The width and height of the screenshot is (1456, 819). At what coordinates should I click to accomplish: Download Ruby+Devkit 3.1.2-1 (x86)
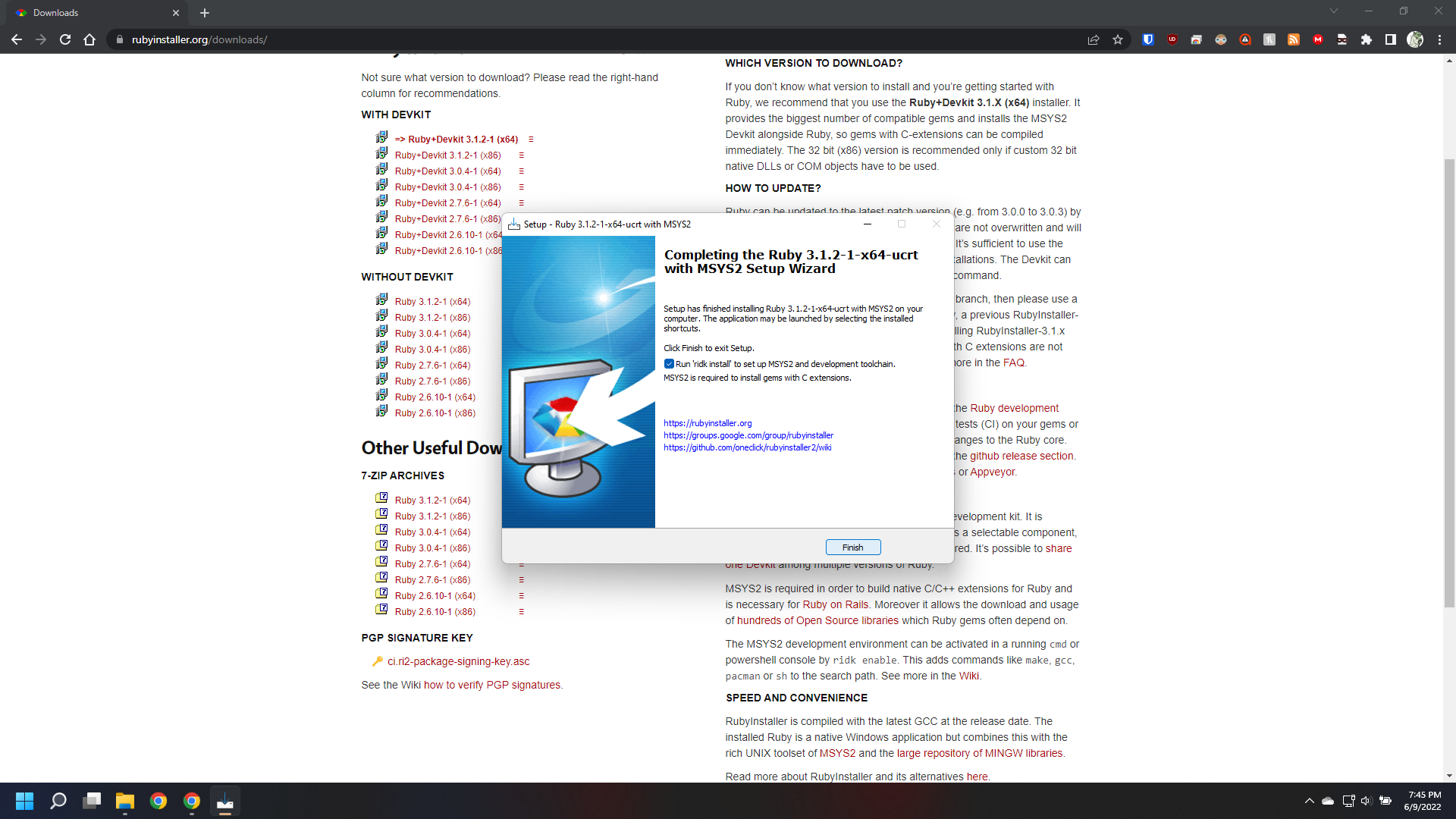447,155
